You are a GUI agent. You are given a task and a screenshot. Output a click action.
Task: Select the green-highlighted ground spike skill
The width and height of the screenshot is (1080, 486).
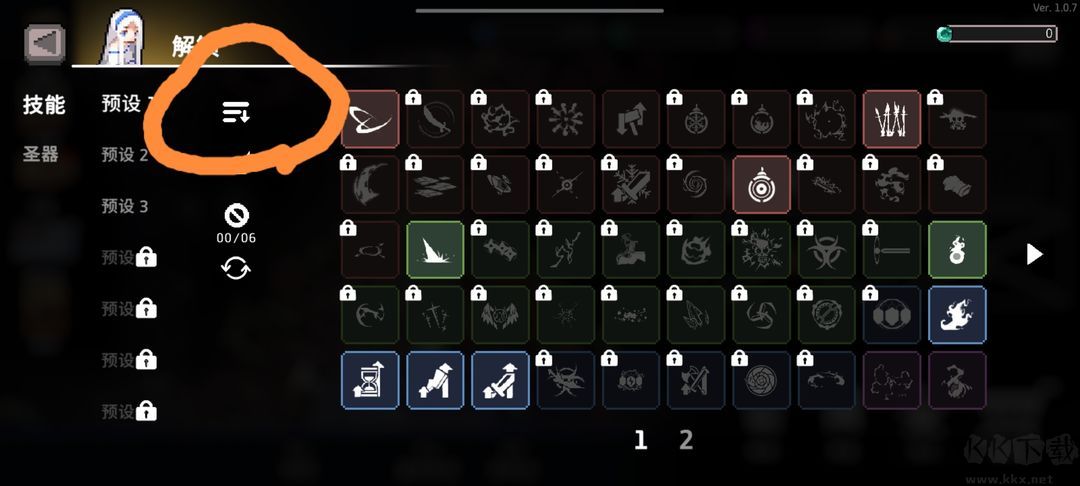435,250
